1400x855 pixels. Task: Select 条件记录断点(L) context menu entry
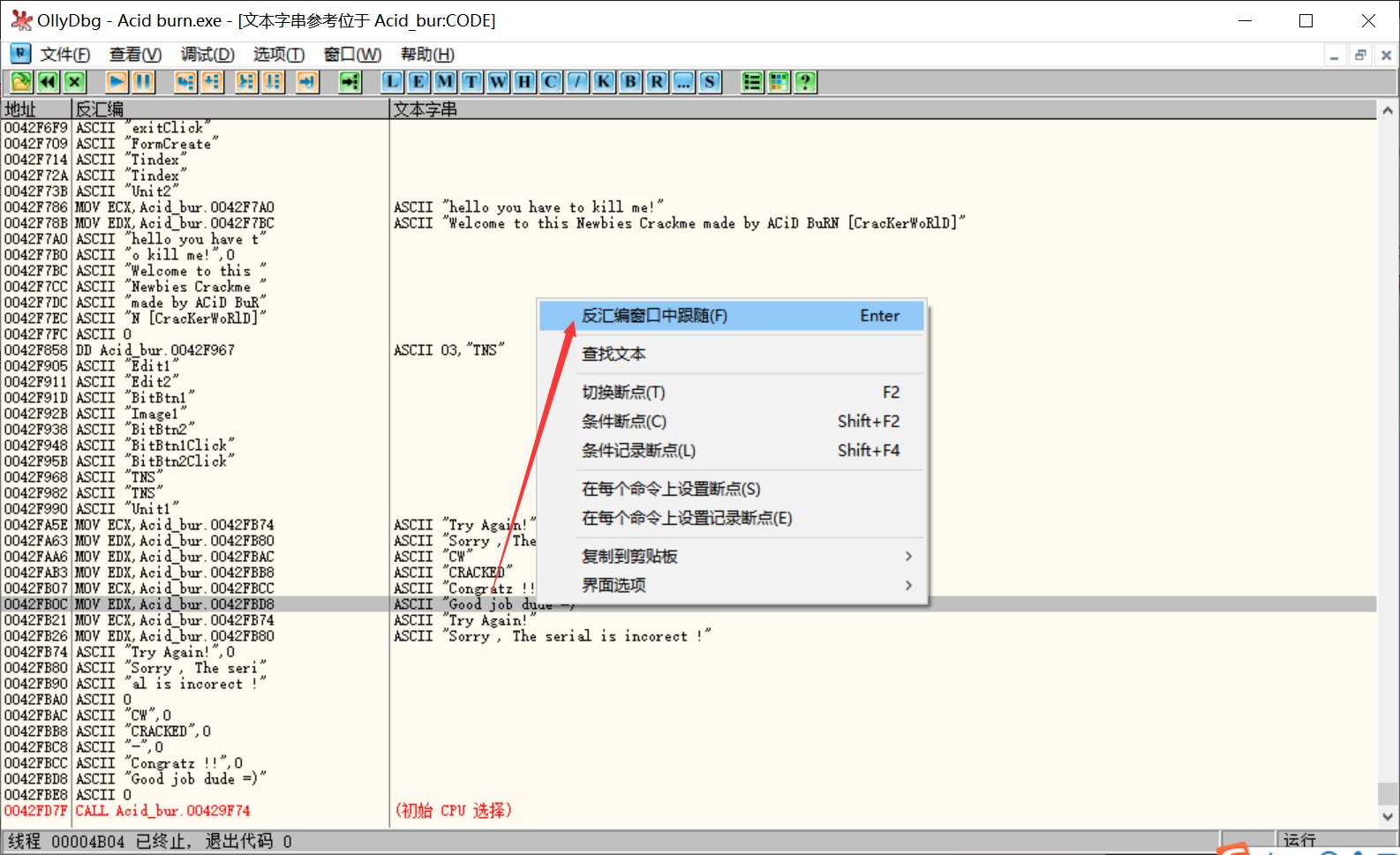pos(732,451)
